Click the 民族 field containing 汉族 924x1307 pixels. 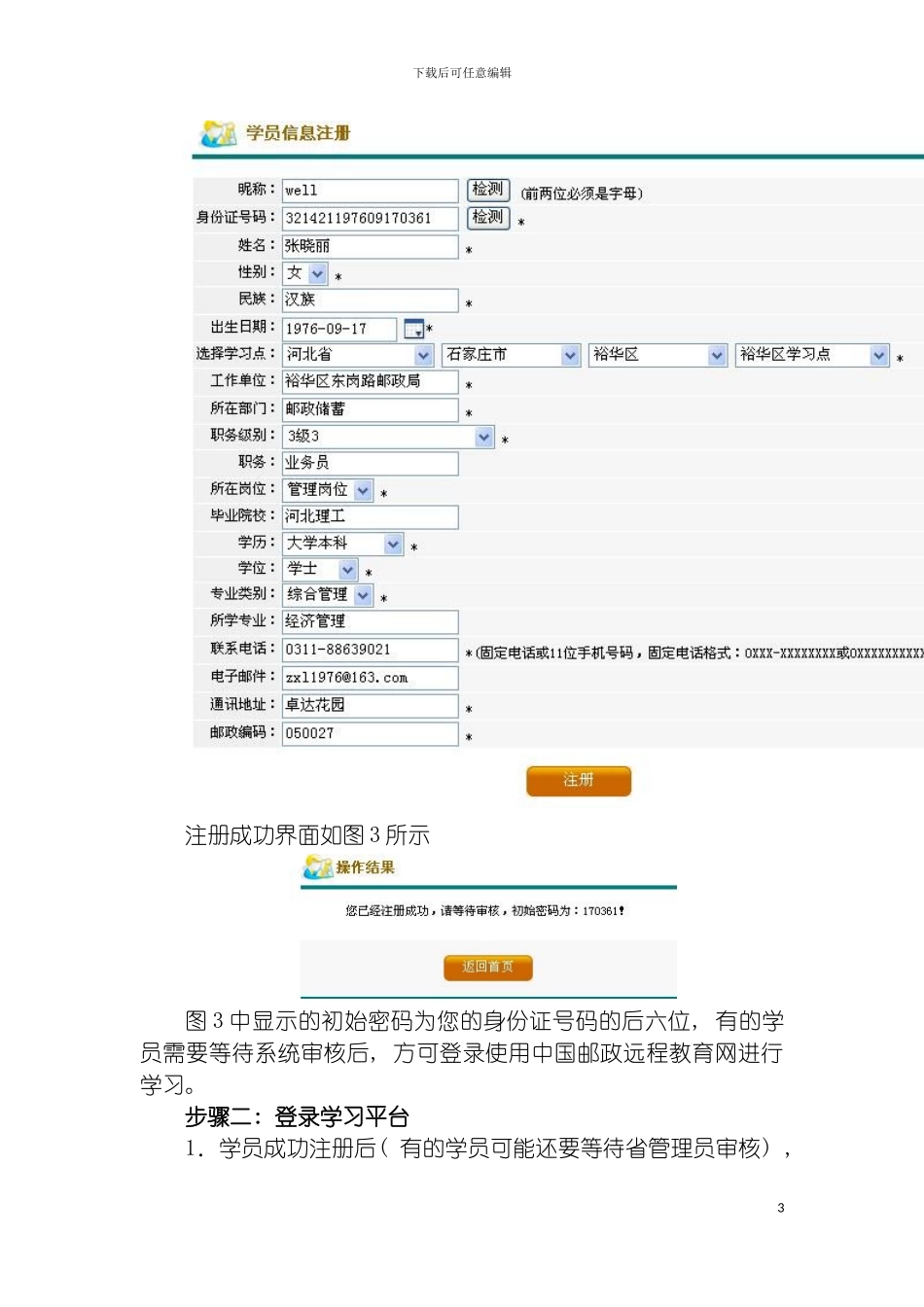point(371,300)
